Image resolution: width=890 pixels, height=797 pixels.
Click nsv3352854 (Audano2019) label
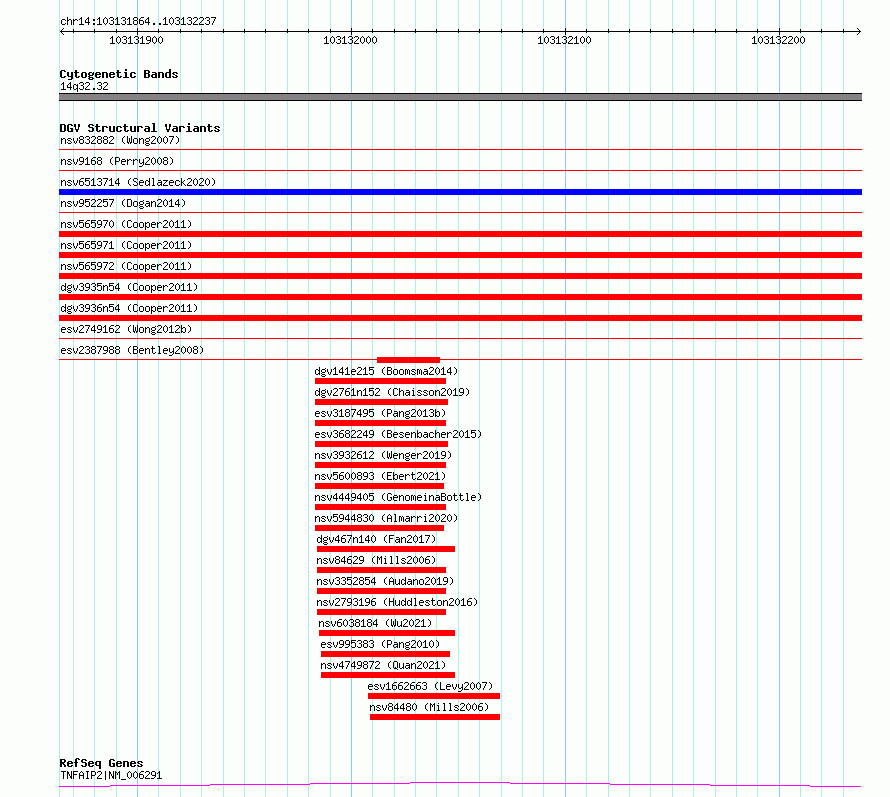click(x=385, y=581)
